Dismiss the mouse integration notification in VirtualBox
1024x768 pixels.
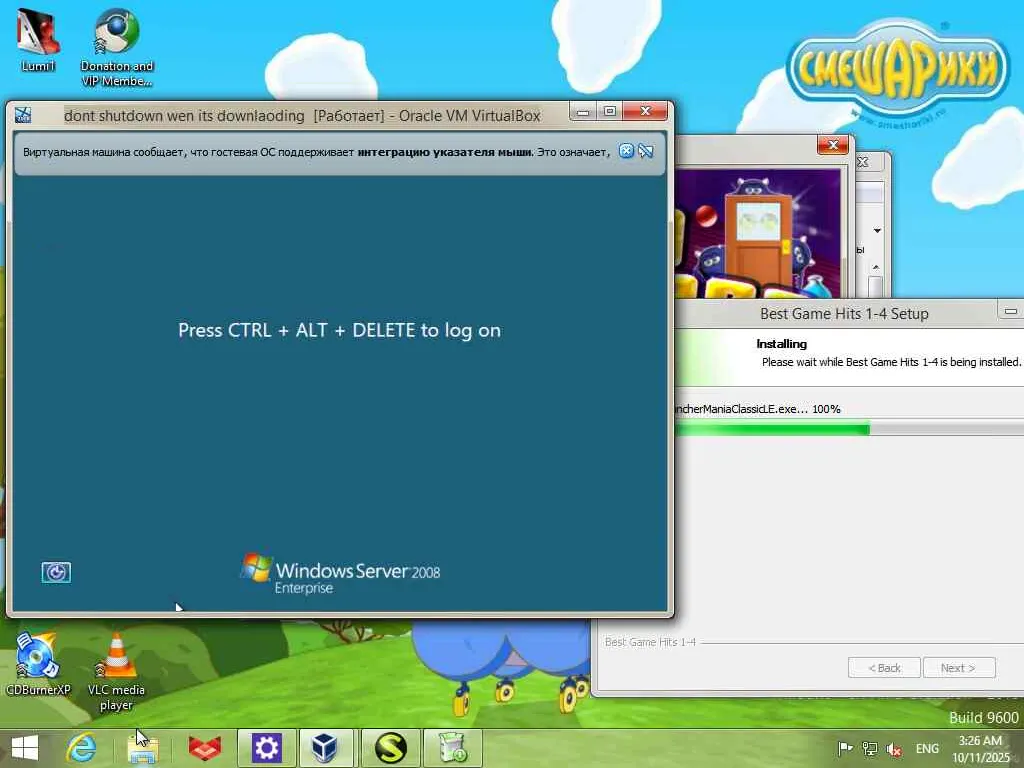pyautogui.click(x=626, y=152)
